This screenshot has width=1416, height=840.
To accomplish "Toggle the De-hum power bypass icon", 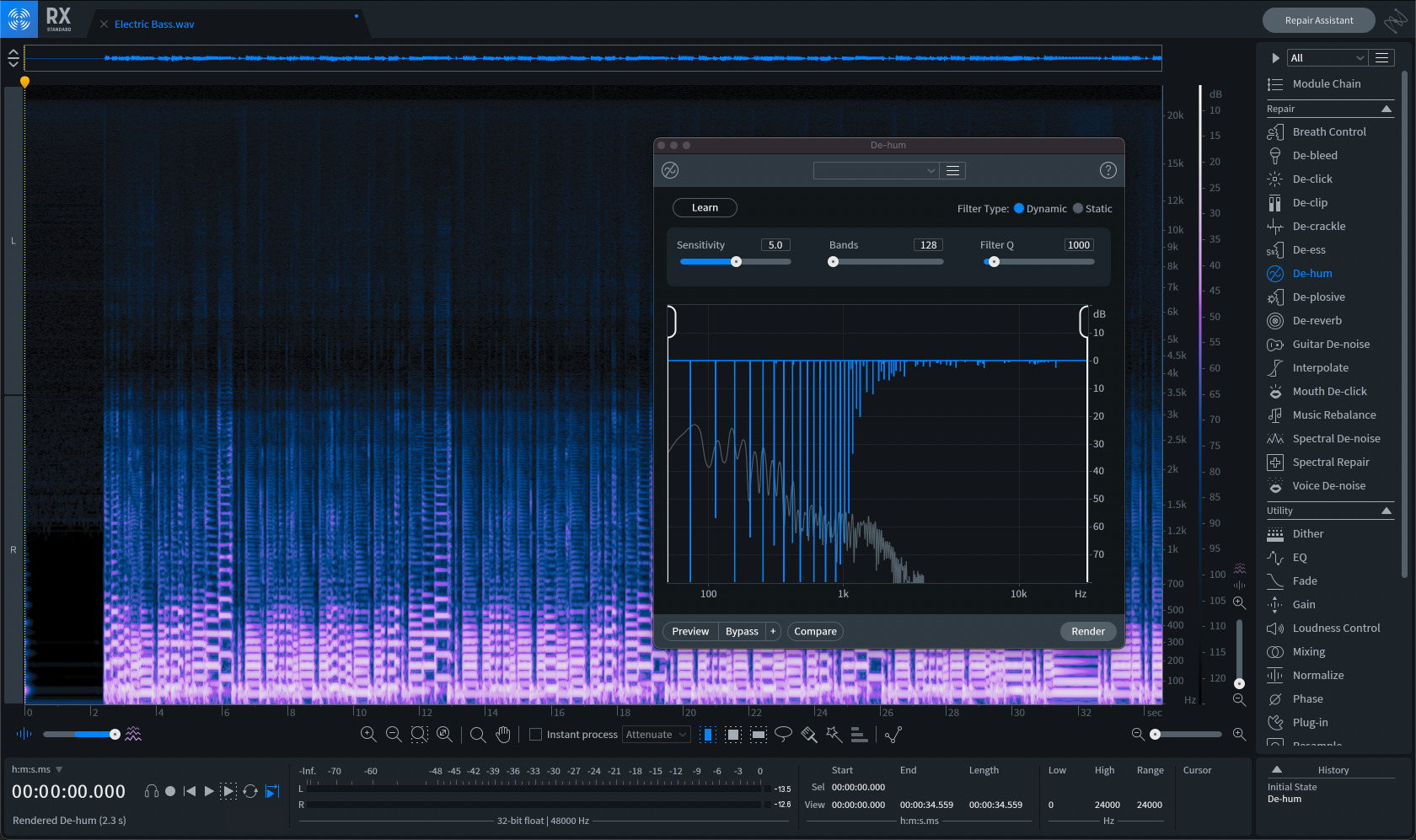I will tap(670, 170).
